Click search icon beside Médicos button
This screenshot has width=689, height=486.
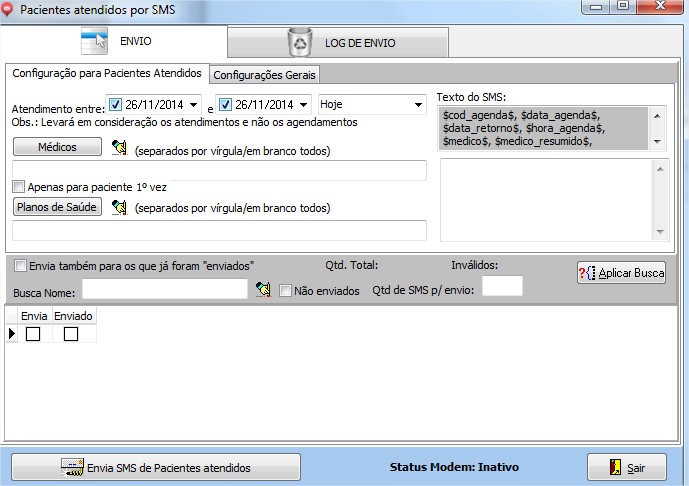point(119,149)
